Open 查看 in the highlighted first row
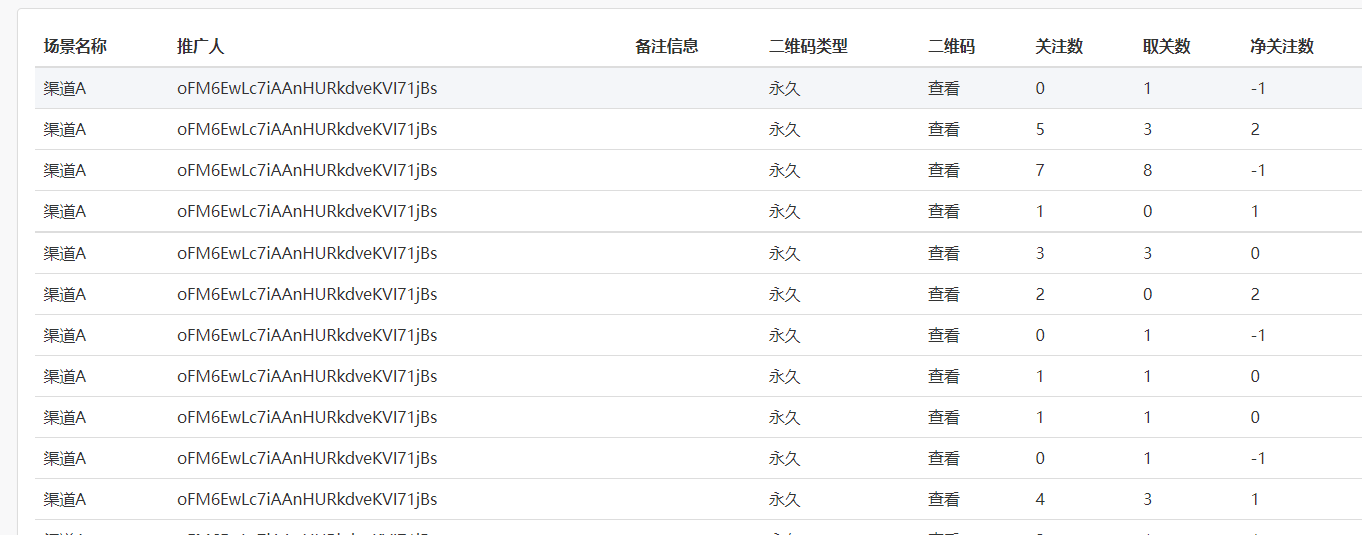 944,88
